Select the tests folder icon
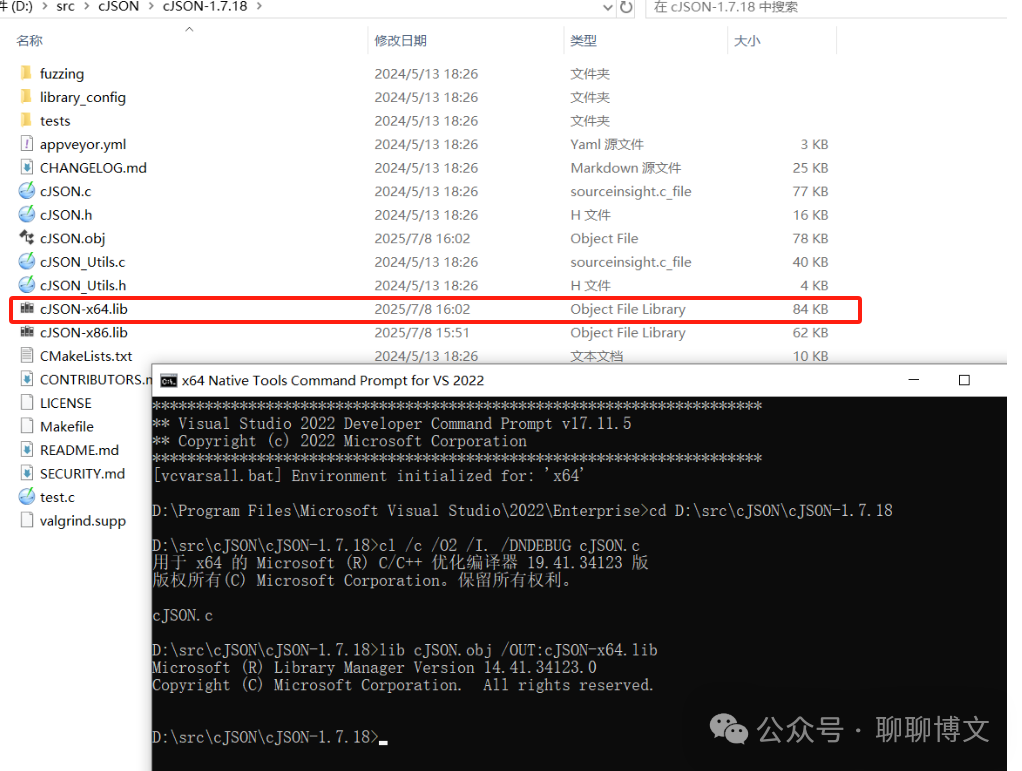 tap(26, 120)
